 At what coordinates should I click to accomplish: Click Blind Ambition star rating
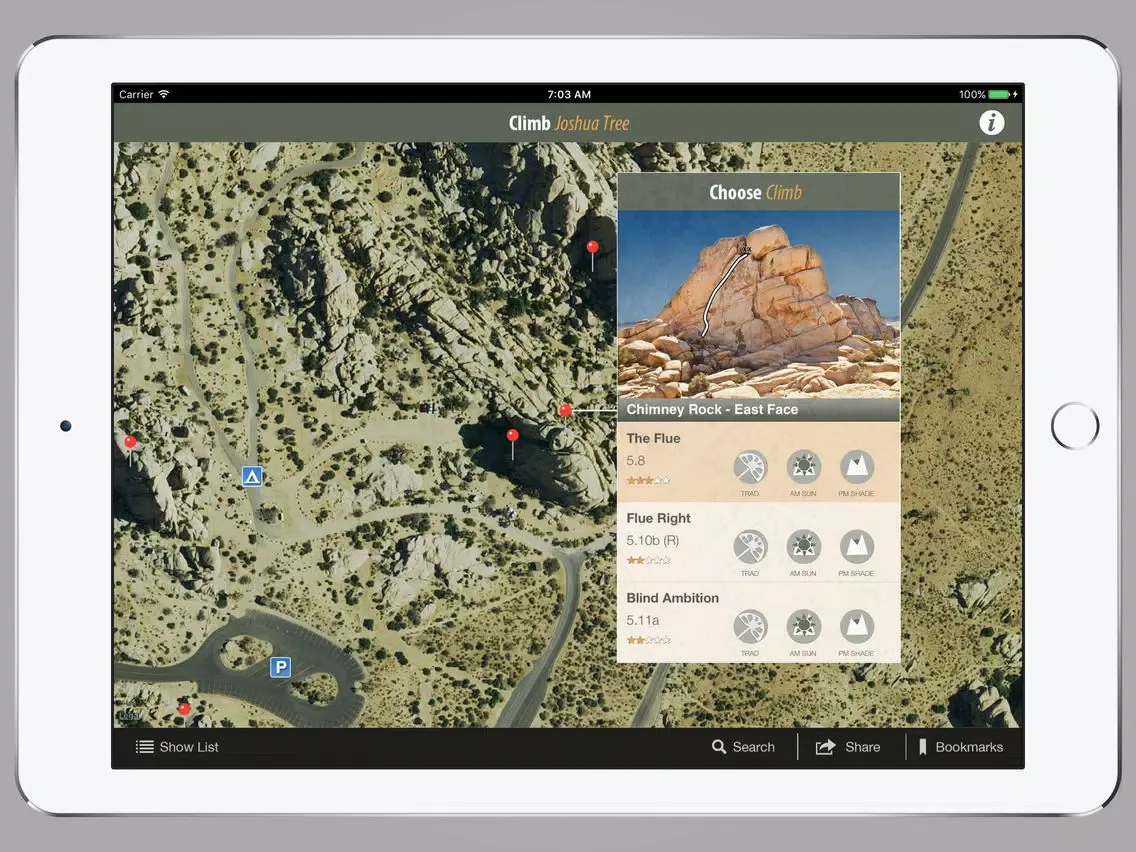tap(648, 640)
